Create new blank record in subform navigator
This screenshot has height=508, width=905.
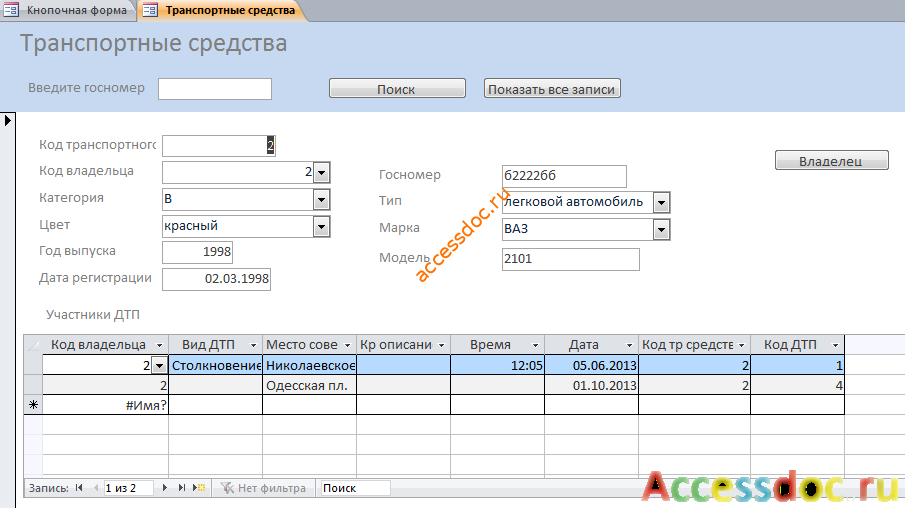[199, 488]
